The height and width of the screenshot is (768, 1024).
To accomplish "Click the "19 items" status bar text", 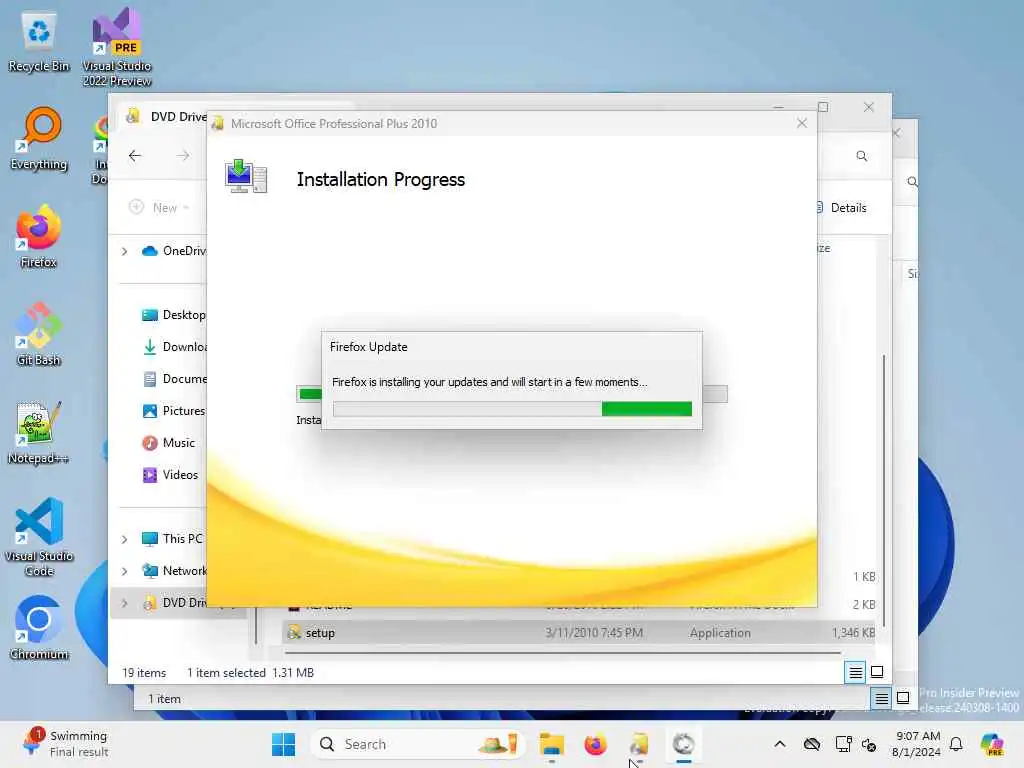I will coord(144,673).
